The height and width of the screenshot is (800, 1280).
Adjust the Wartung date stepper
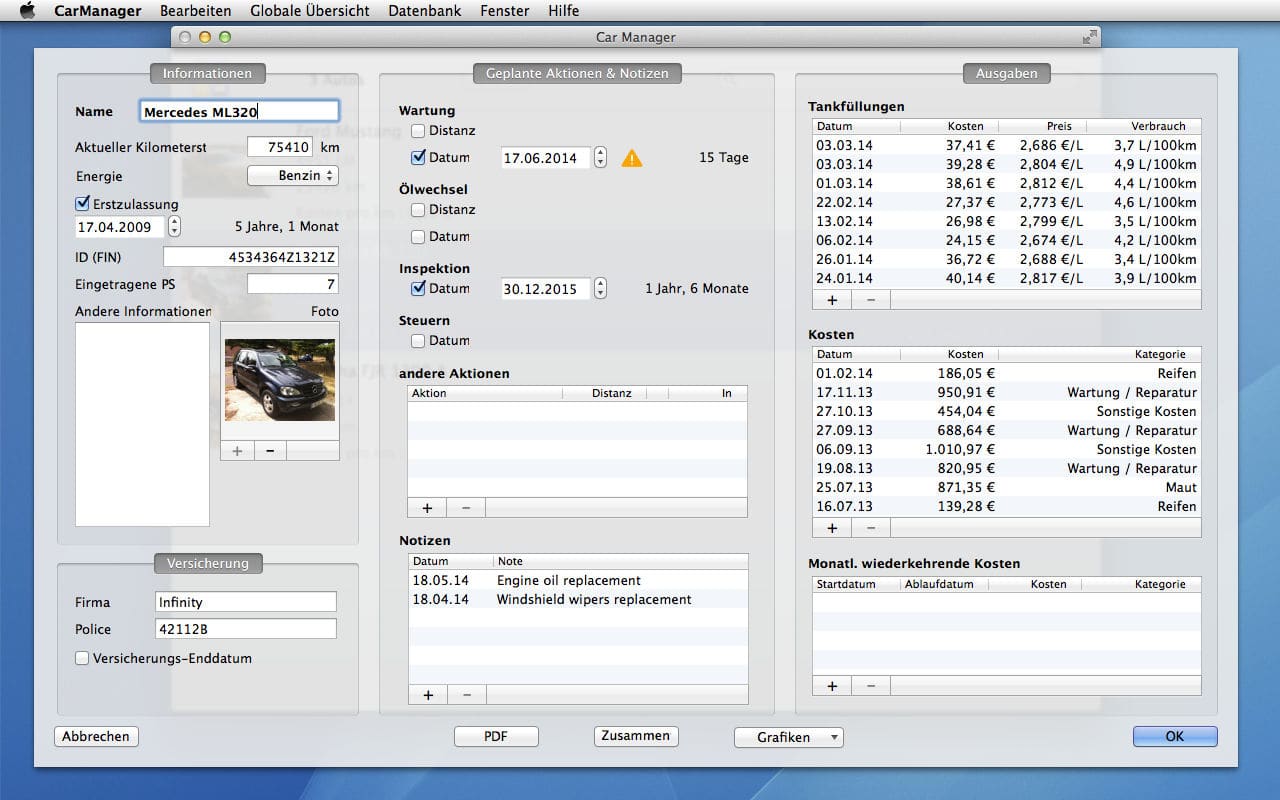pos(600,158)
